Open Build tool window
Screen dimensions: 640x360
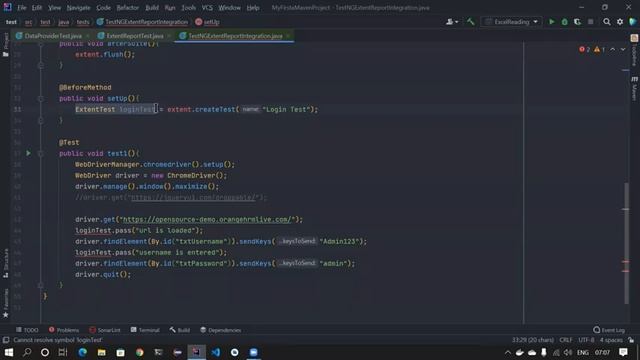[180, 330]
